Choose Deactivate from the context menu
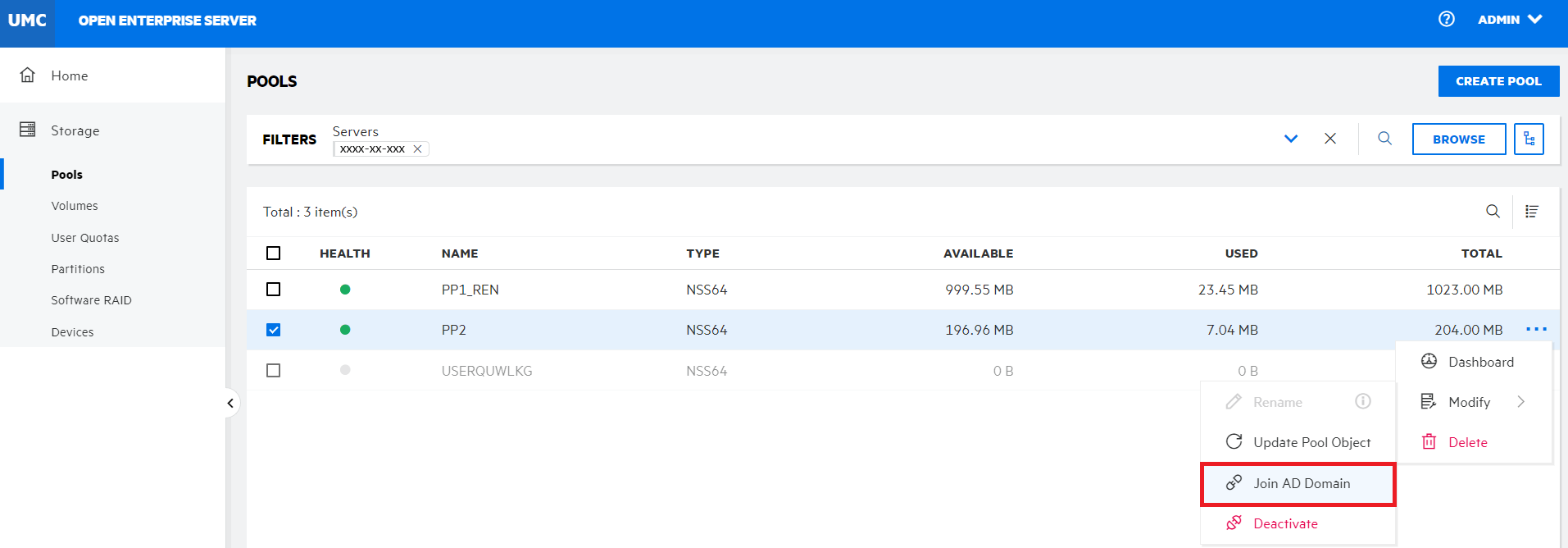The height and width of the screenshot is (548, 1568). [x=1284, y=524]
